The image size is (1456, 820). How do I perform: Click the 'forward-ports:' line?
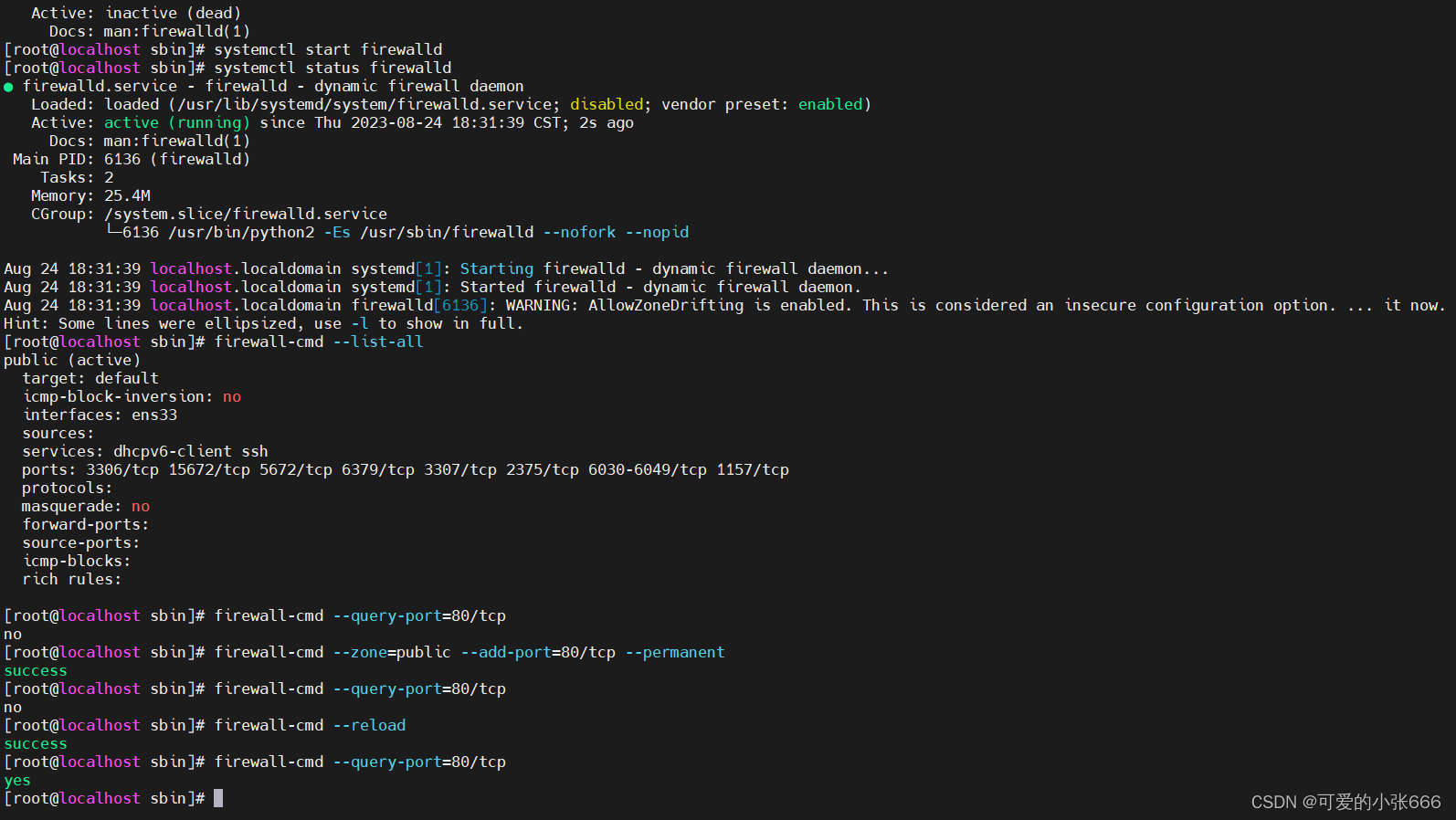point(86,524)
